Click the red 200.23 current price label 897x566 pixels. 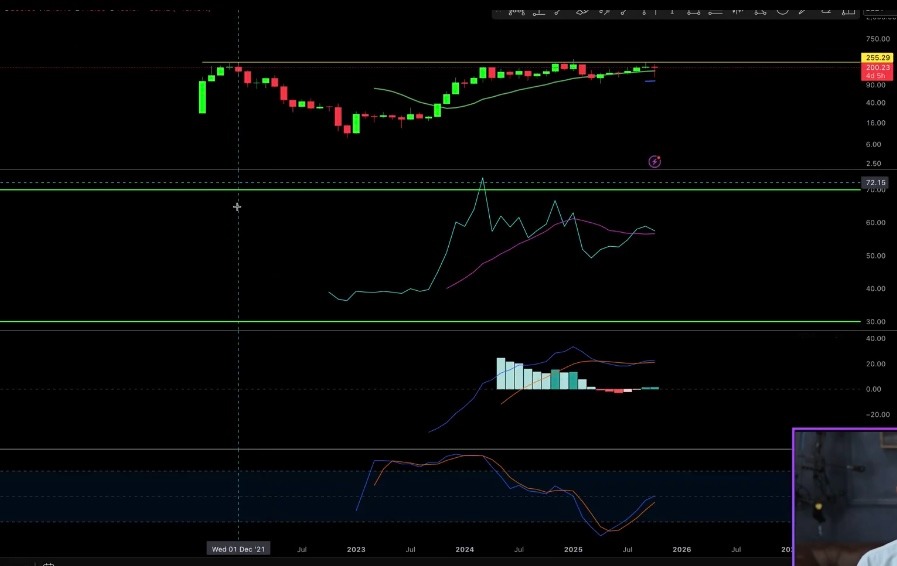tap(876, 67)
